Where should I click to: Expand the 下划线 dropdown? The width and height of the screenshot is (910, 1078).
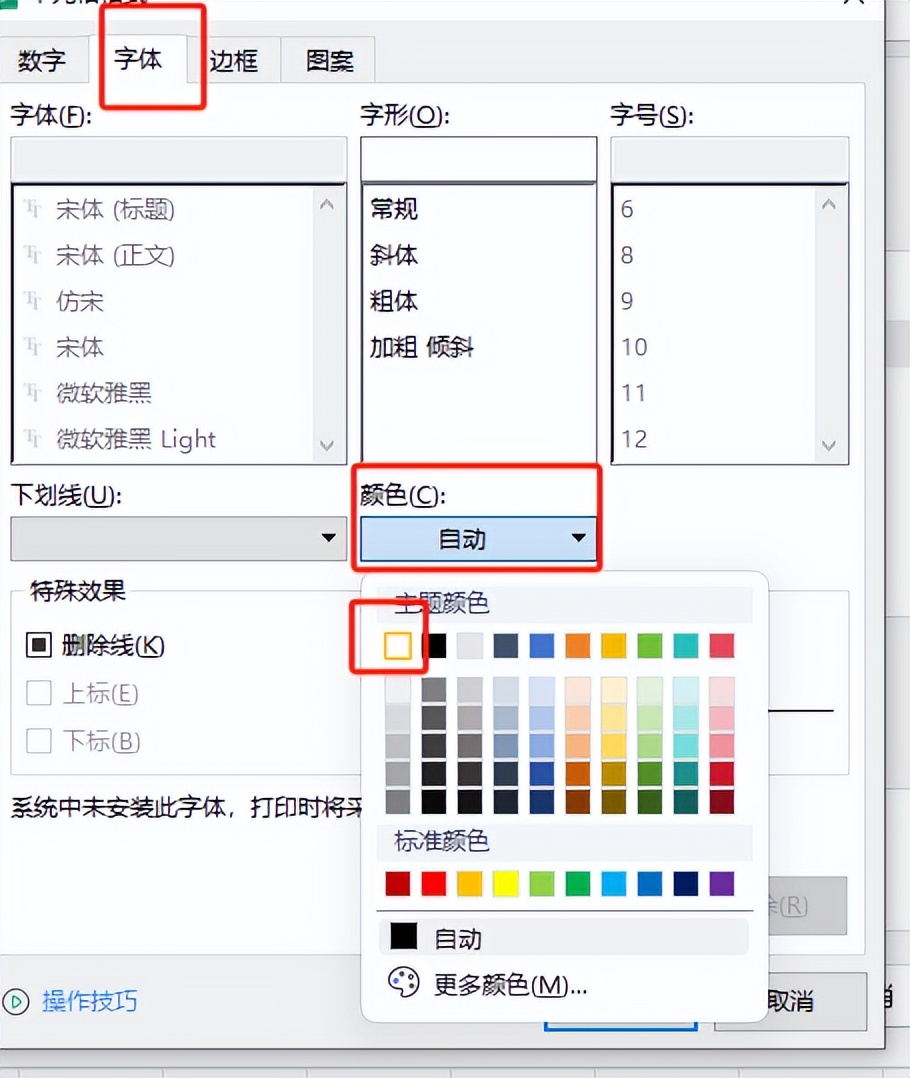pos(179,538)
